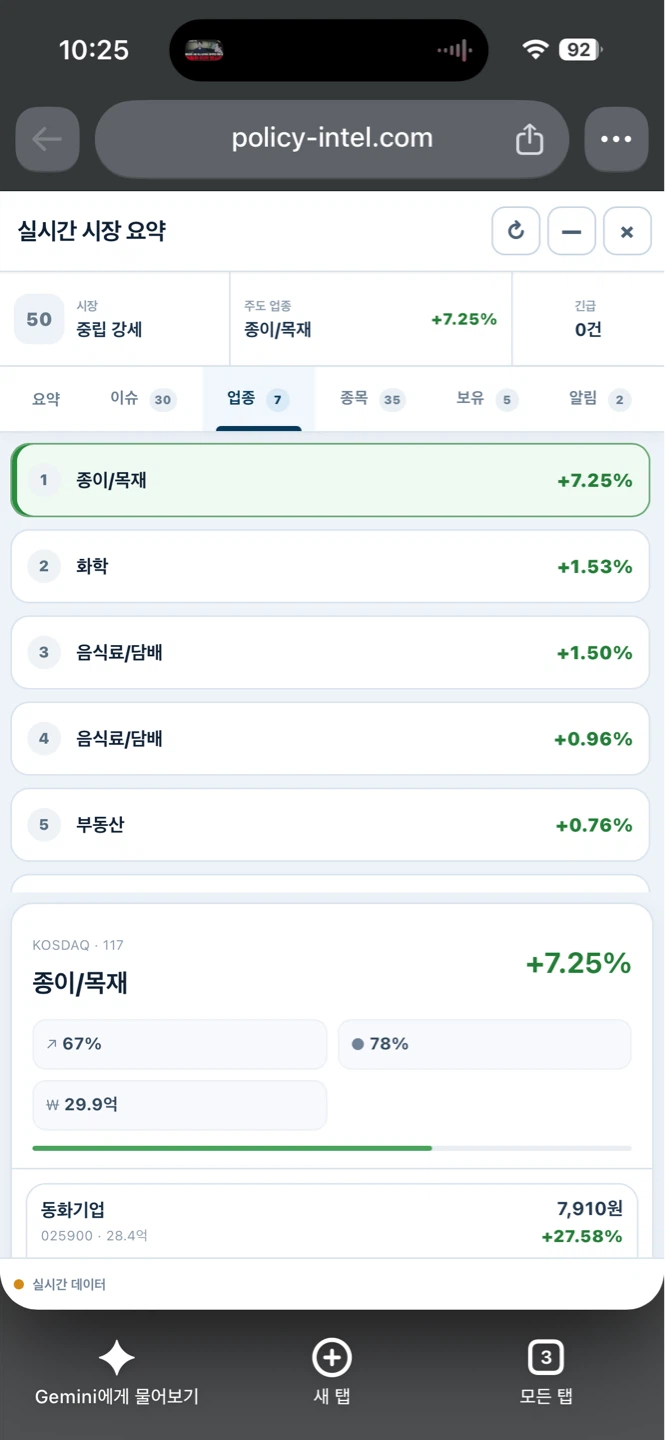Select the 화학 sector row
This screenshot has width=665, height=1440.
coord(330,566)
